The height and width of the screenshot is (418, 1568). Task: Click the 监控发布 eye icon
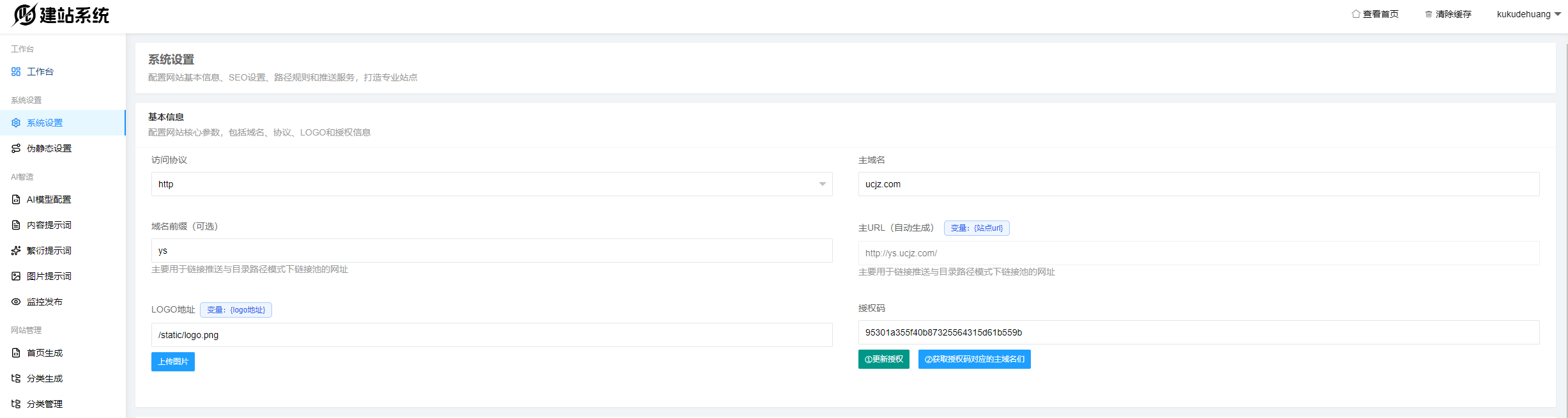coord(16,302)
